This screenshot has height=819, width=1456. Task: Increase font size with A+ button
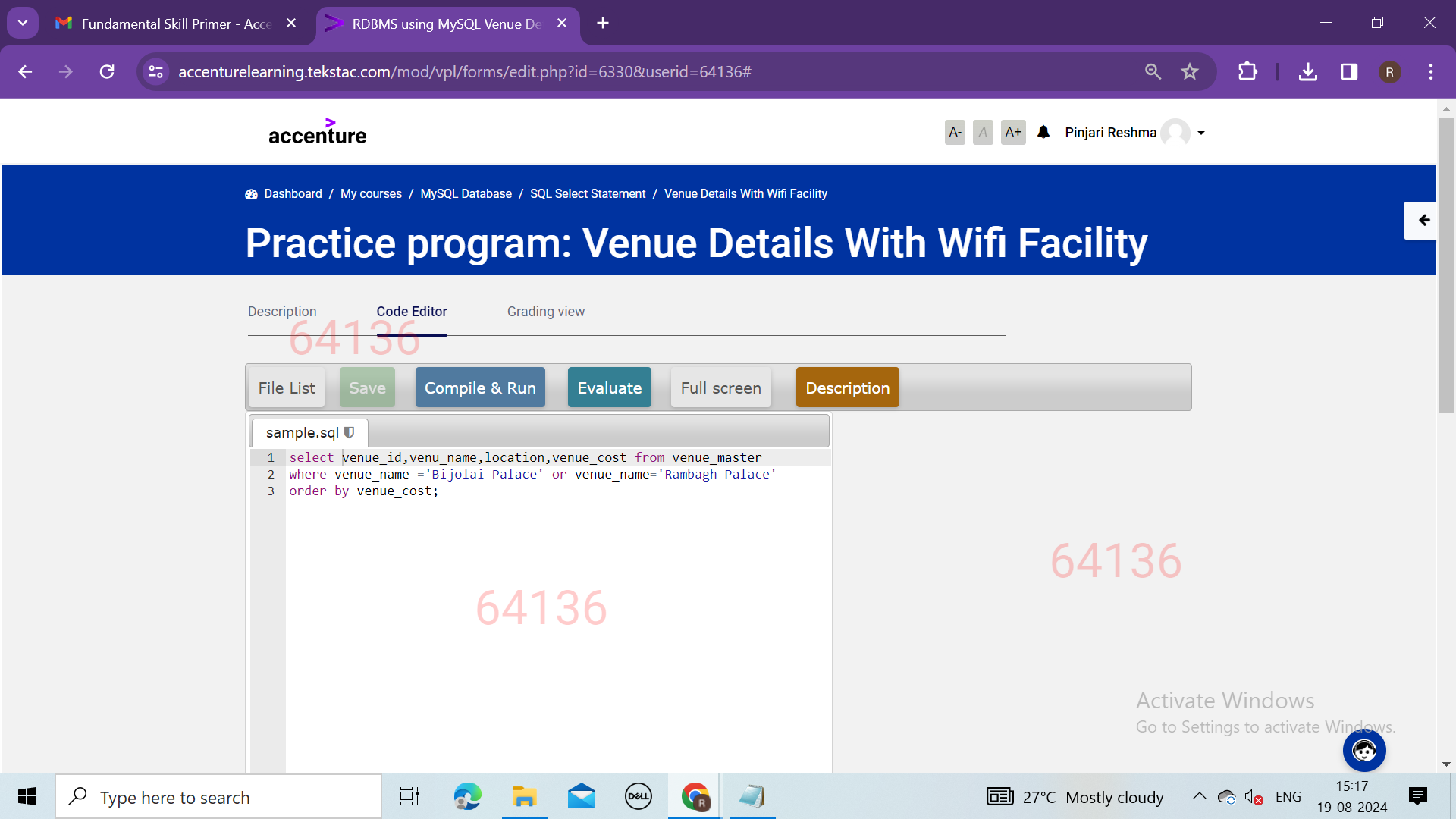[x=1013, y=132]
